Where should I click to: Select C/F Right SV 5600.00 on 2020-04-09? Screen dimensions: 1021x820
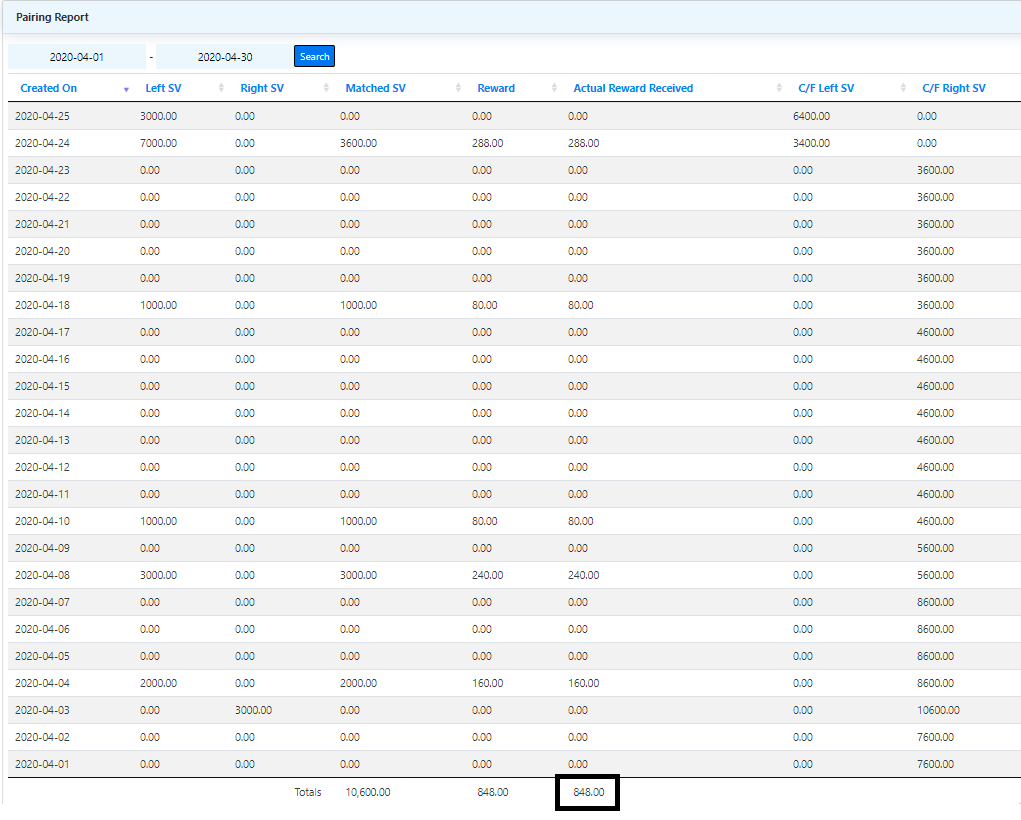[x=936, y=548]
